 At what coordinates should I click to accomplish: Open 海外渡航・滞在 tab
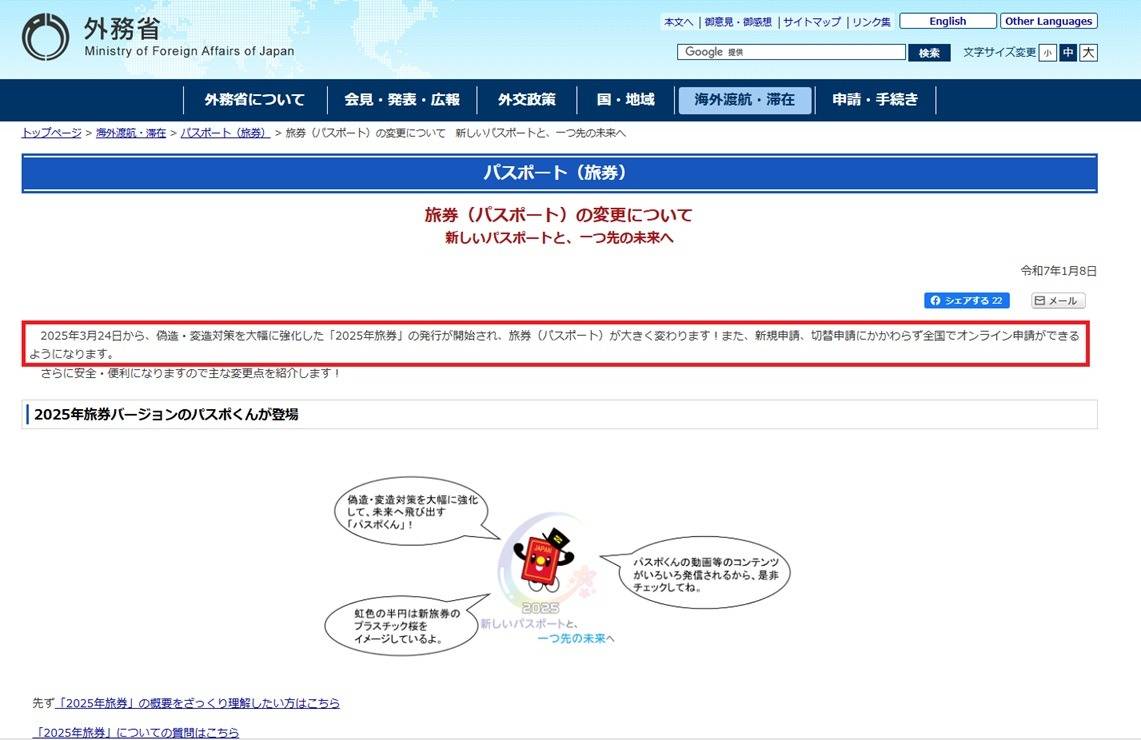coord(744,100)
